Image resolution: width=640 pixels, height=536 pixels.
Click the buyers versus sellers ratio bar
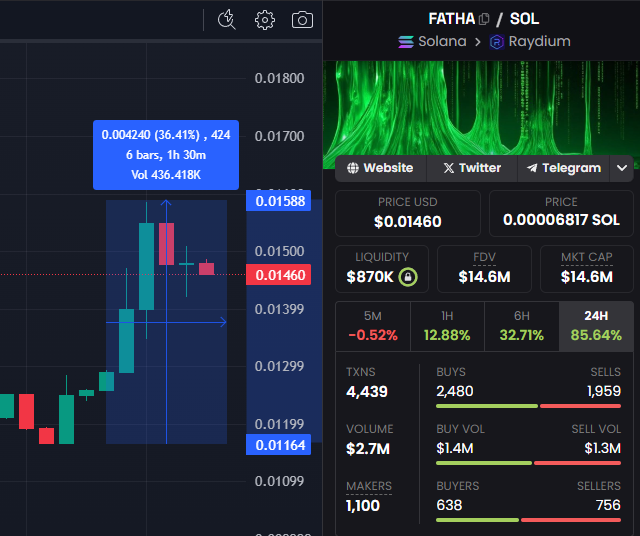pyautogui.click(x=528, y=520)
